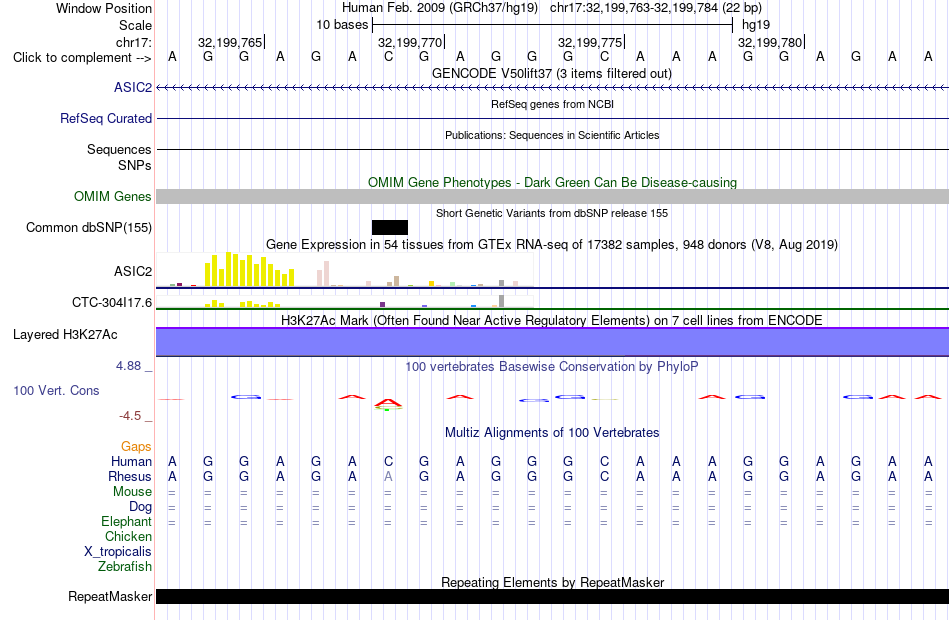This screenshot has height=620, width=950.
Task: Click Short Genetic Variants dbSNP 155 title
Action: 552,213
